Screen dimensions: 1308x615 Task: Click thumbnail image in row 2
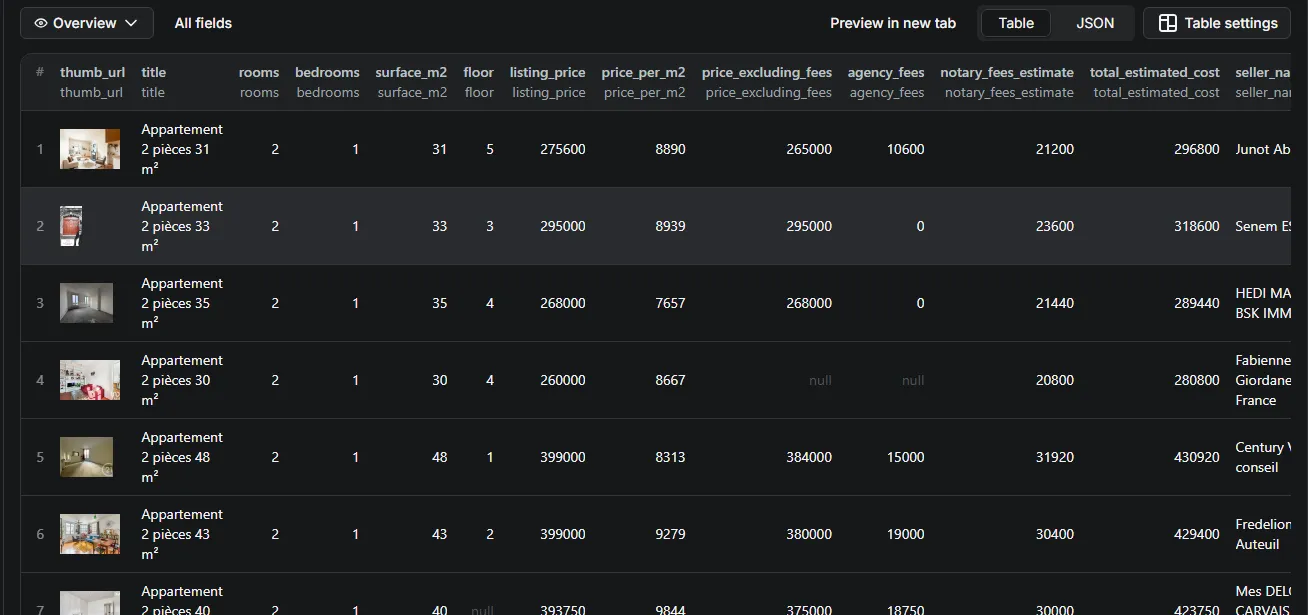(71, 226)
